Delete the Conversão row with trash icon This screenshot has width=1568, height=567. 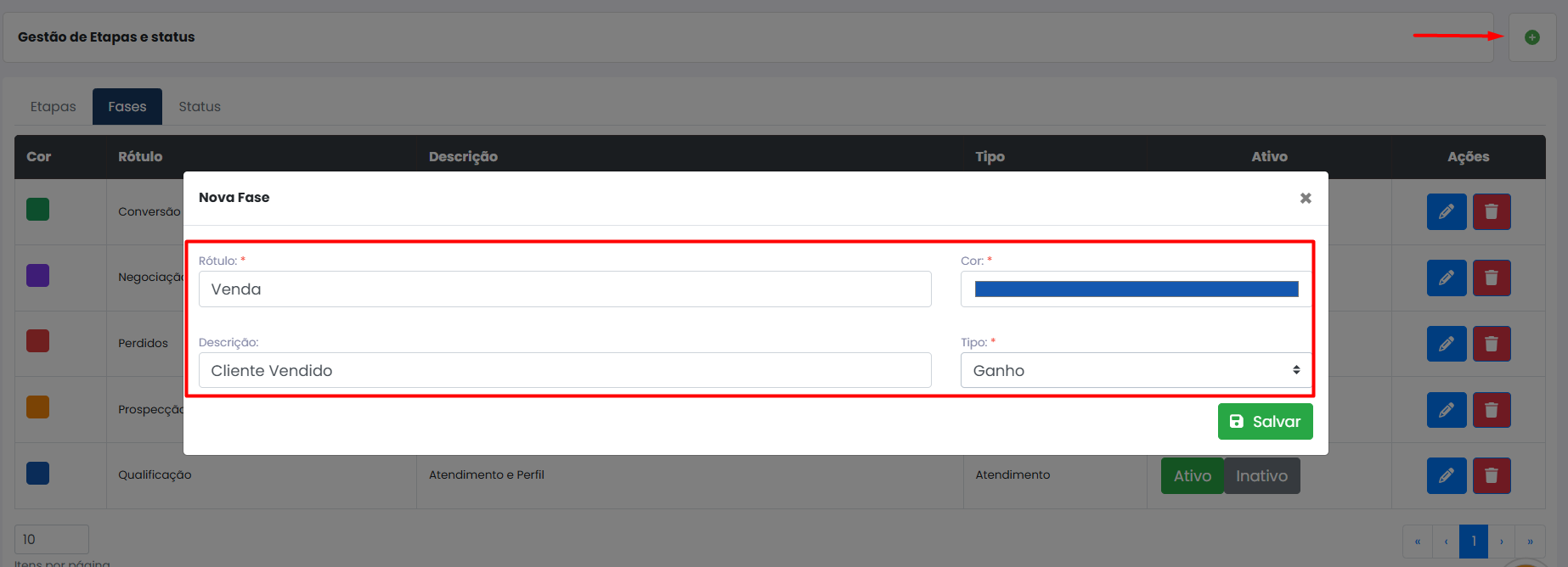[1492, 212]
